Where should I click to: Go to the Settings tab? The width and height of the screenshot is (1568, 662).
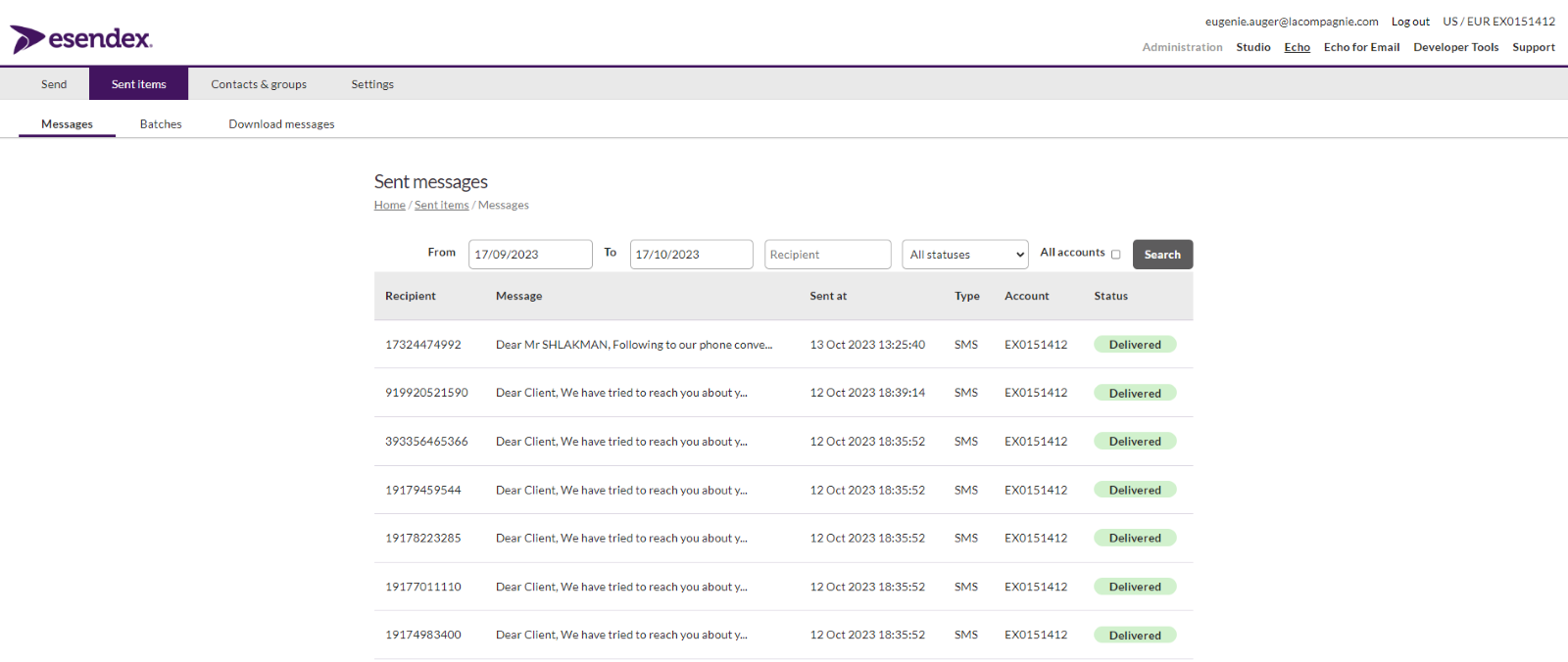[372, 84]
